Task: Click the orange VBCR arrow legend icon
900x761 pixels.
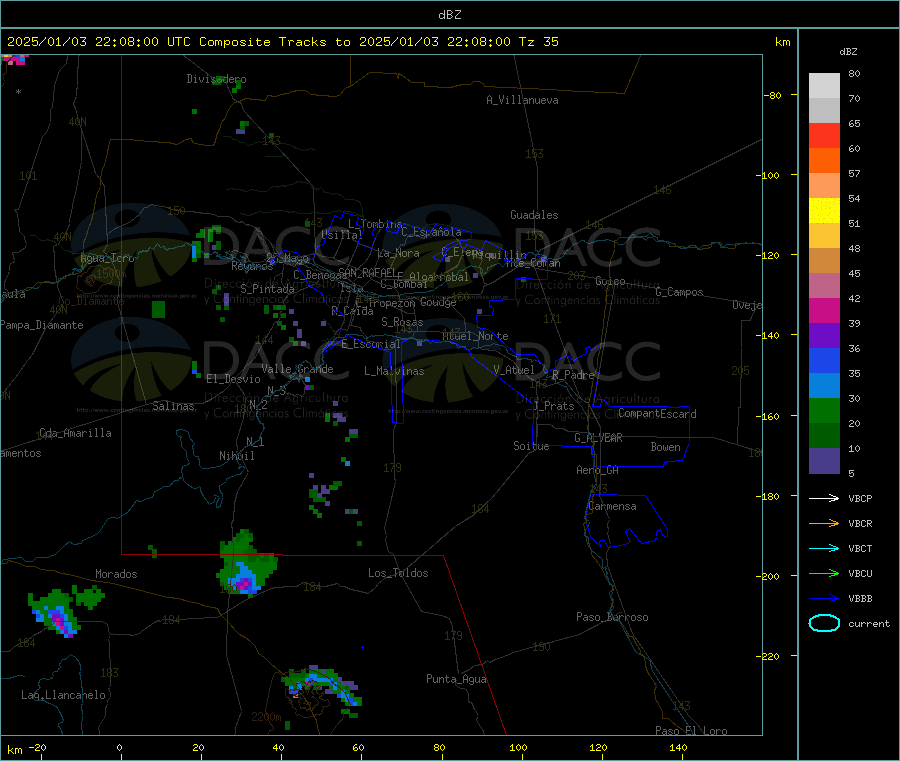Action: 824,523
